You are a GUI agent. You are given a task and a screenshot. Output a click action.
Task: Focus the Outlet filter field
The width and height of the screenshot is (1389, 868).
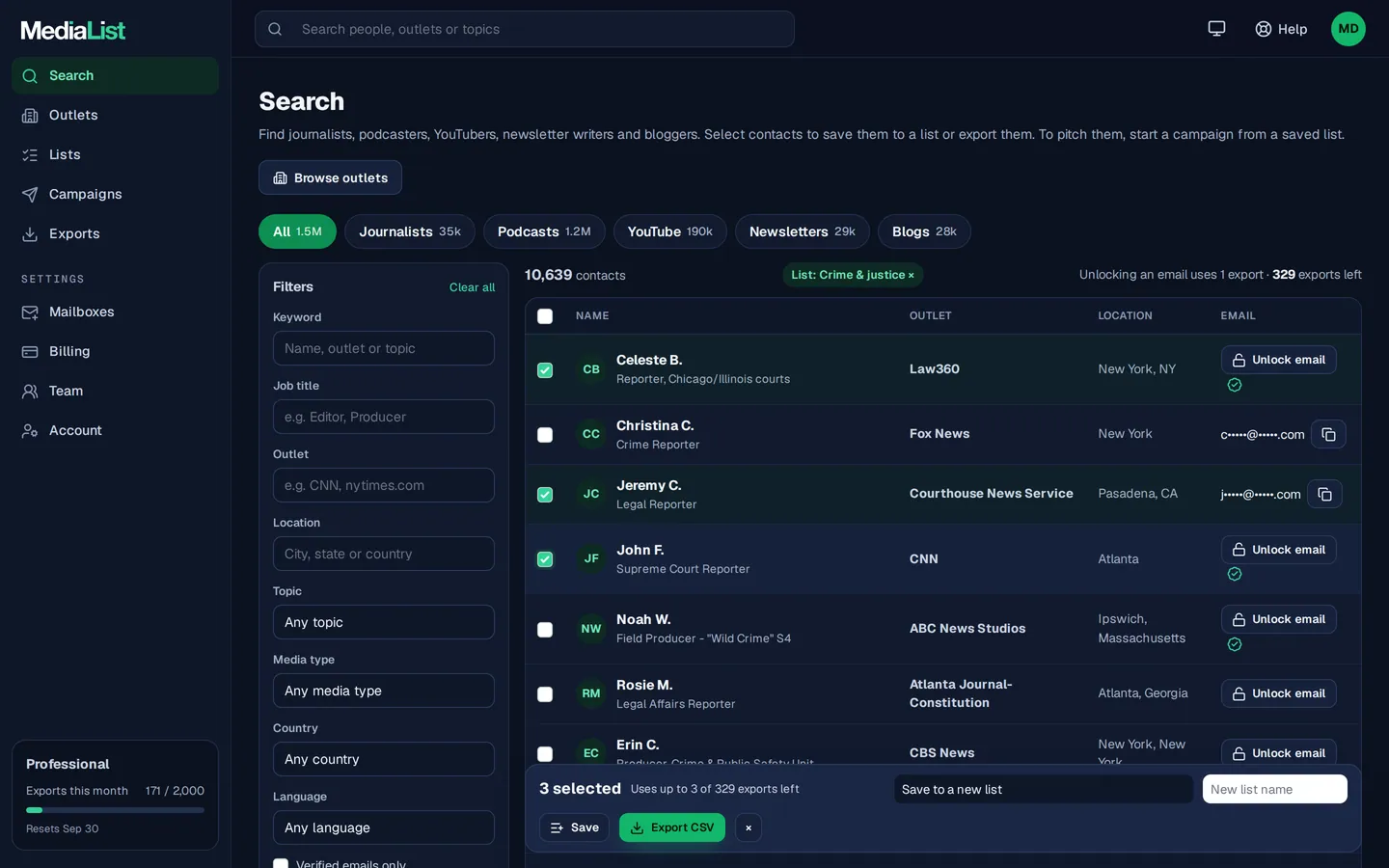pos(384,485)
